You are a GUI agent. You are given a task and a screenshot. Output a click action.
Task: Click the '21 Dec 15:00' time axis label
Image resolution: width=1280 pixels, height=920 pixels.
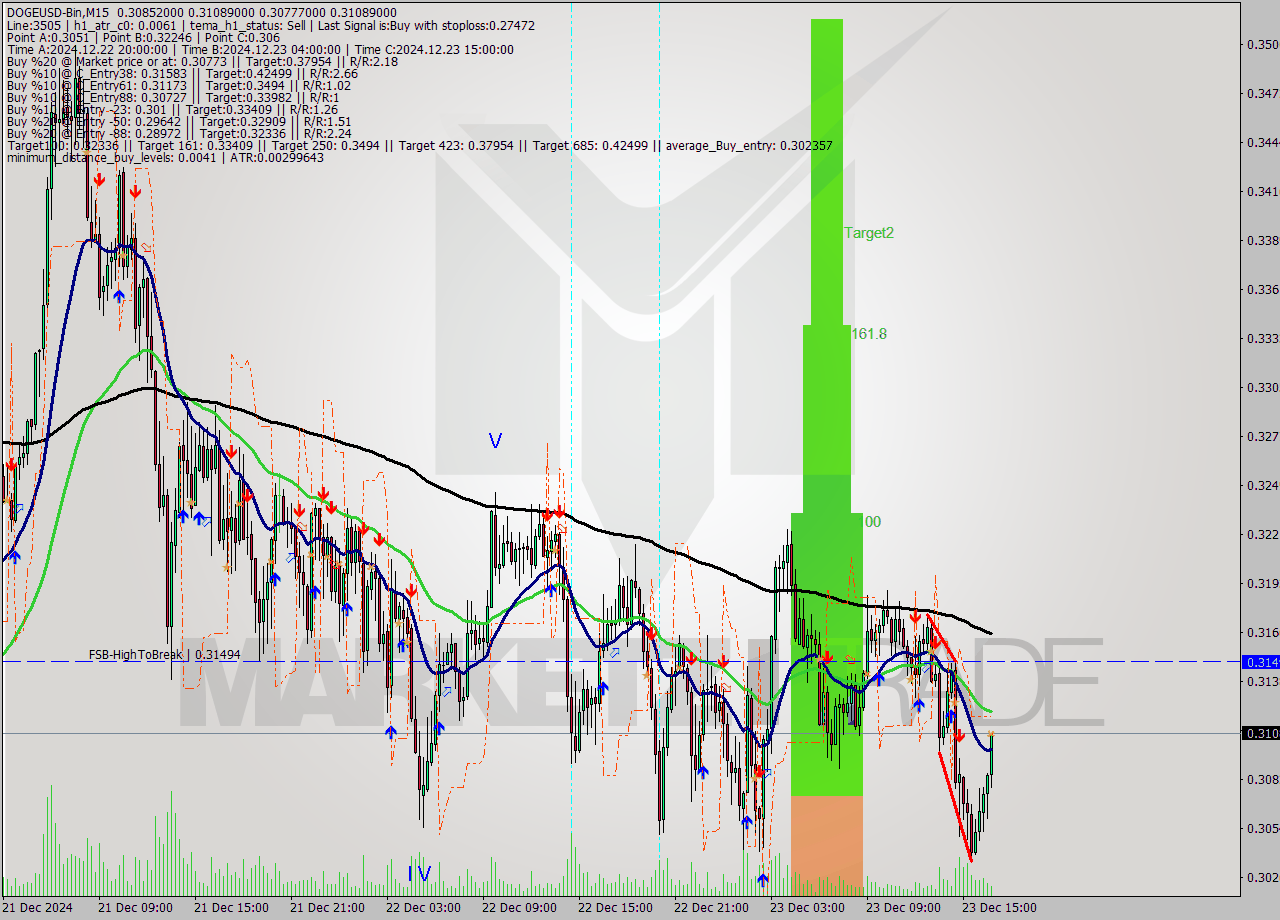click(231, 908)
